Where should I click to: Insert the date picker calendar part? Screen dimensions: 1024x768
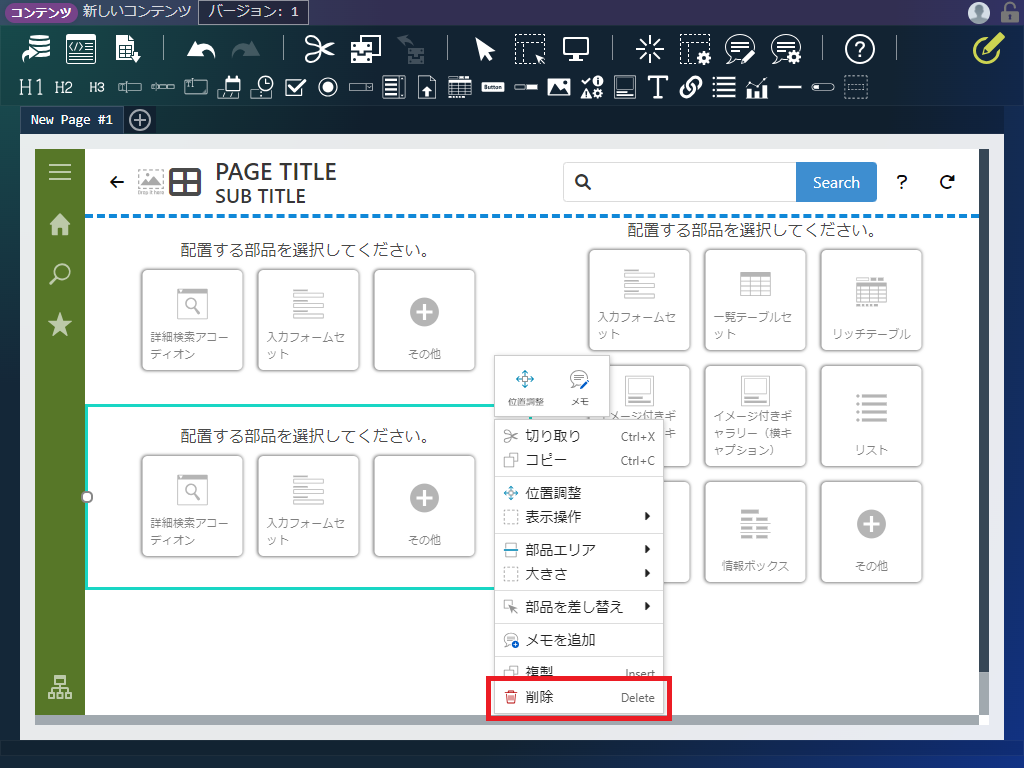pos(229,87)
